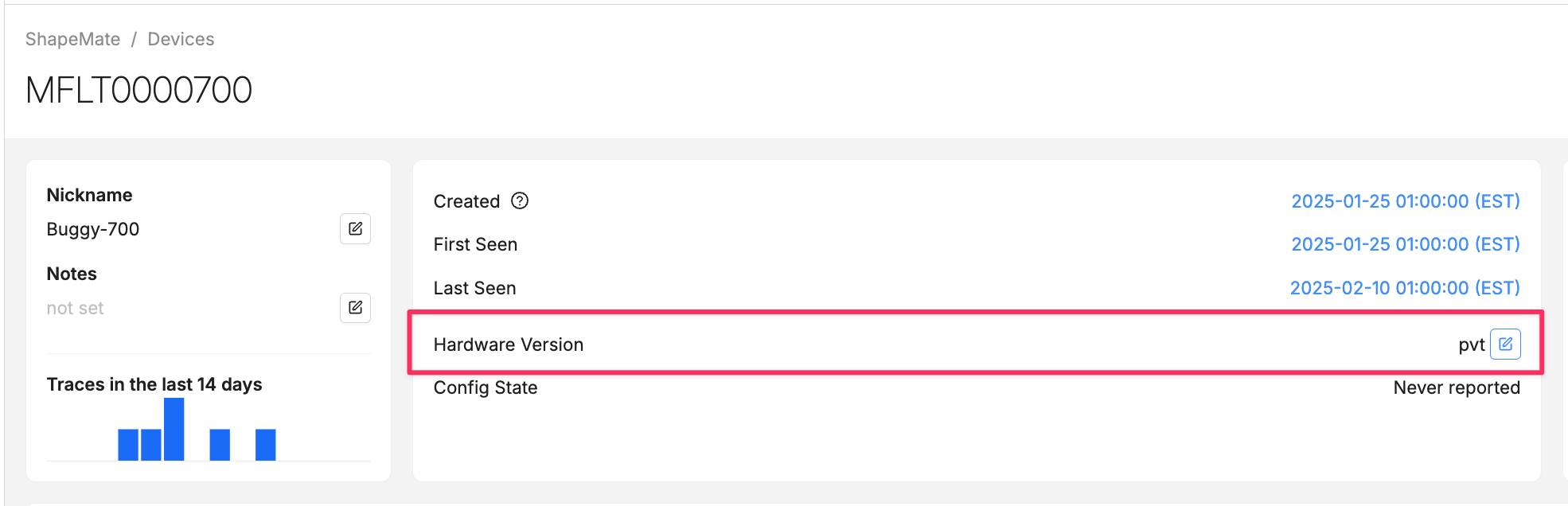Select the not set placeholder under Notes
The width and height of the screenshot is (1568, 506).
pos(75,308)
